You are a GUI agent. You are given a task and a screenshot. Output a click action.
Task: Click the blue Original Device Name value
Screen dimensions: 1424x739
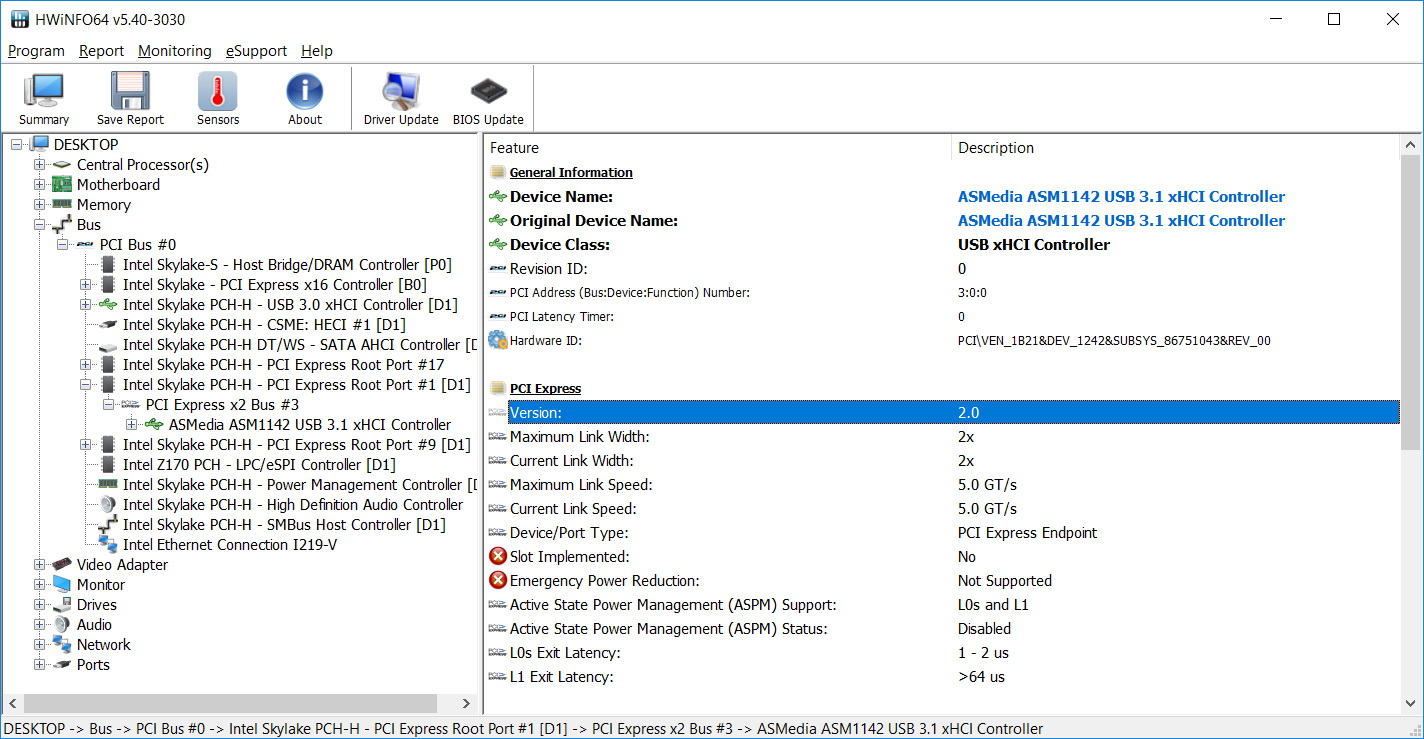[1121, 221]
